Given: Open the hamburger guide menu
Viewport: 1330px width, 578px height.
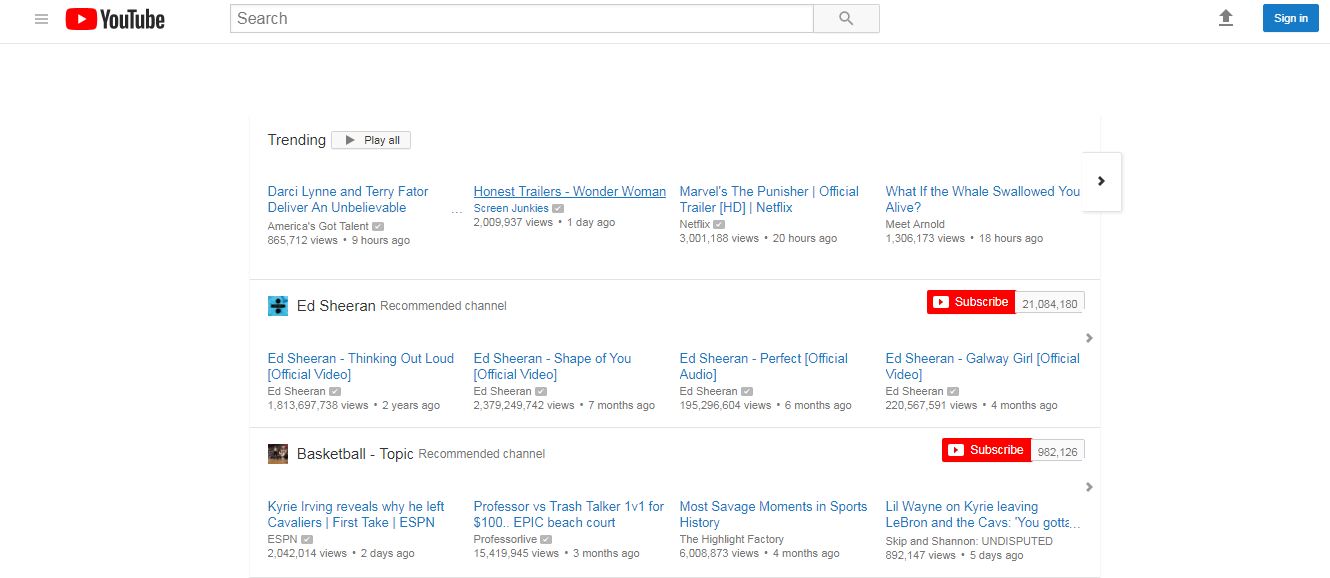Looking at the screenshot, I should tap(41, 19).
